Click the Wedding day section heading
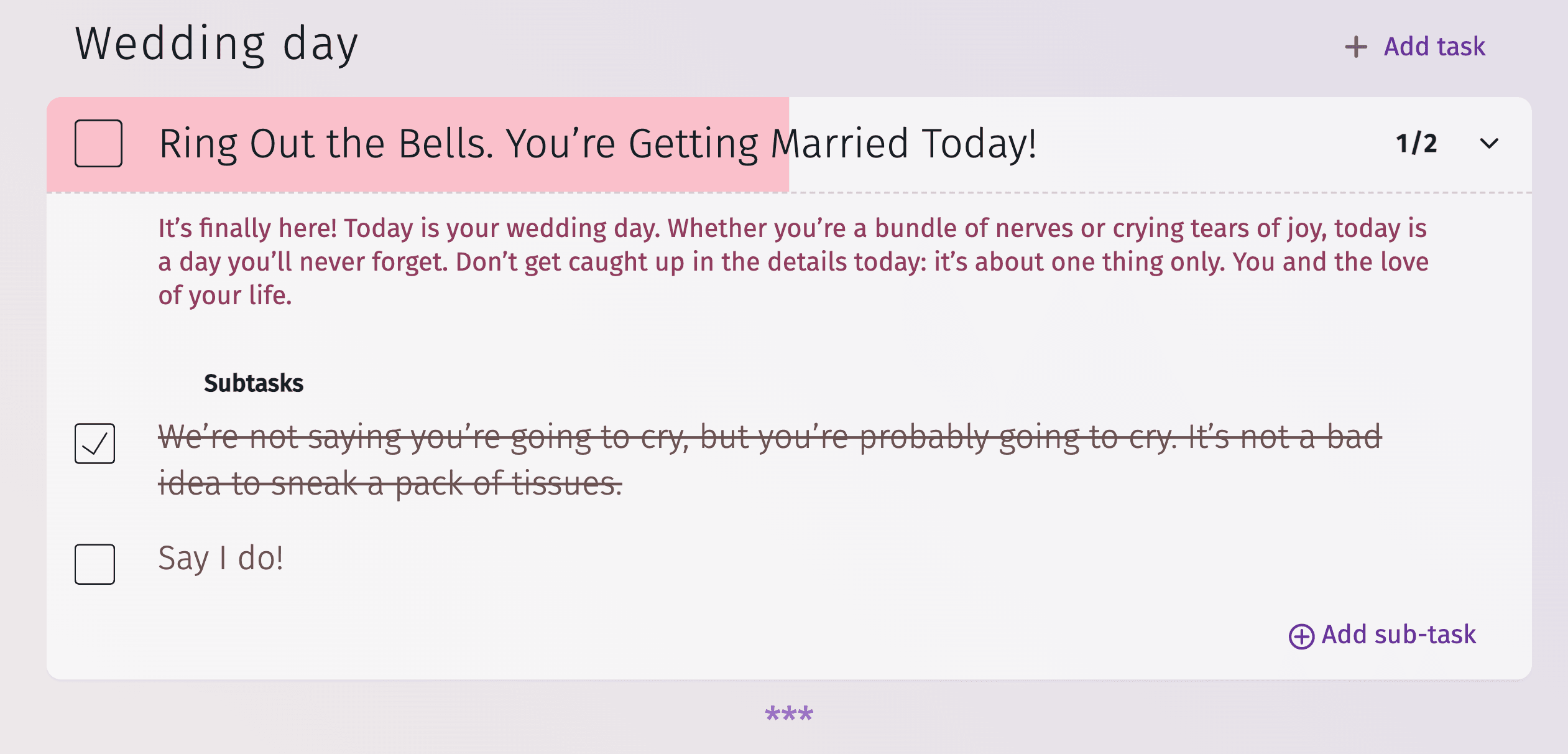Image resolution: width=1568 pixels, height=754 pixels. coord(216,44)
